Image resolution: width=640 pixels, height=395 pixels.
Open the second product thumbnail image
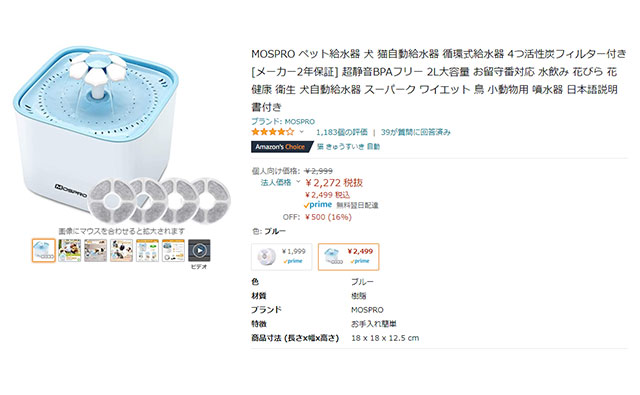[x=69, y=250]
